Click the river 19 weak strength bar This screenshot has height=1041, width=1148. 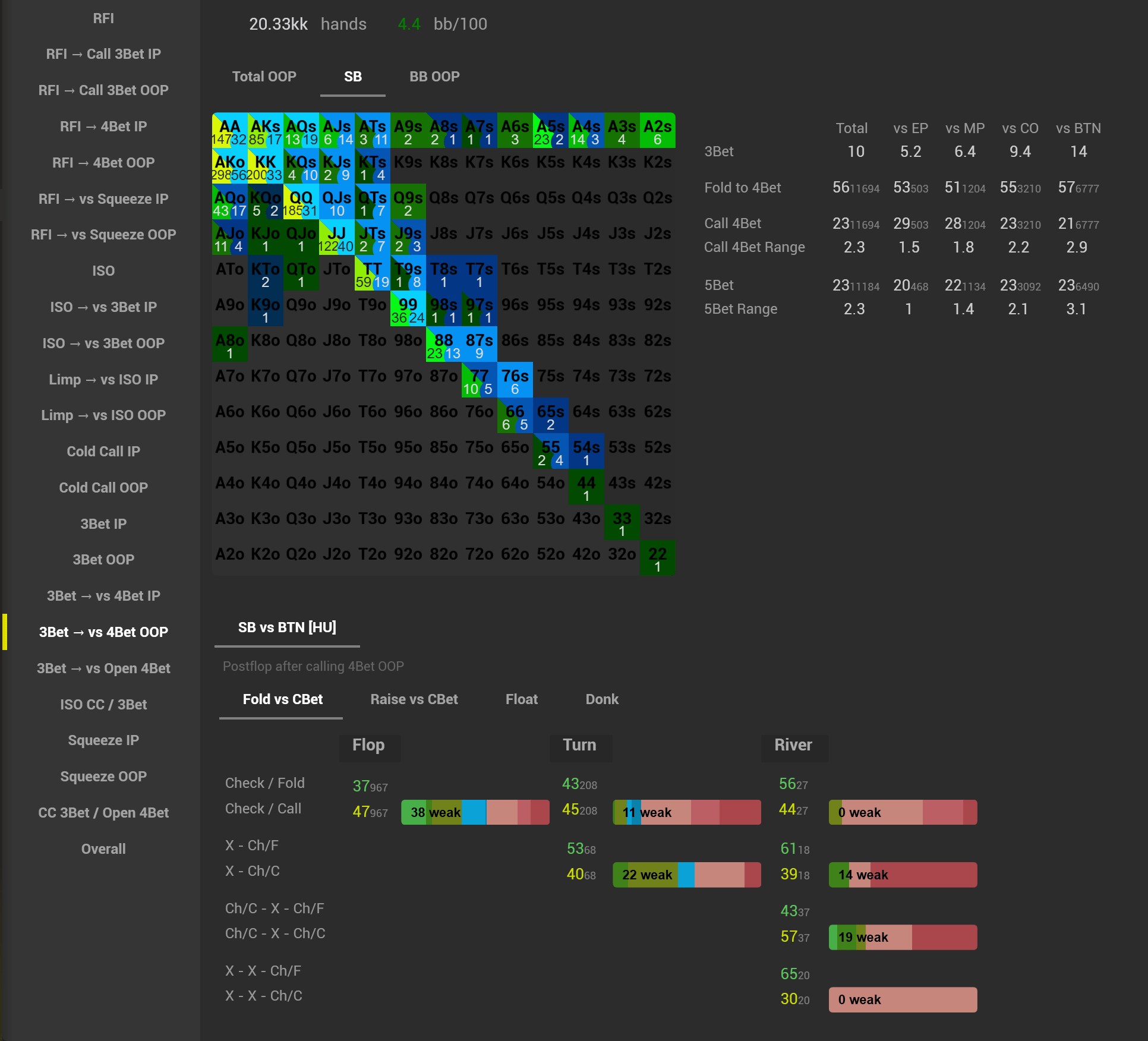pyautogui.click(x=903, y=937)
